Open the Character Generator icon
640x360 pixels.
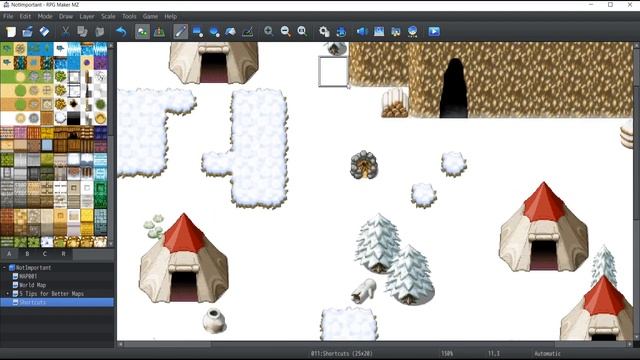coord(396,31)
